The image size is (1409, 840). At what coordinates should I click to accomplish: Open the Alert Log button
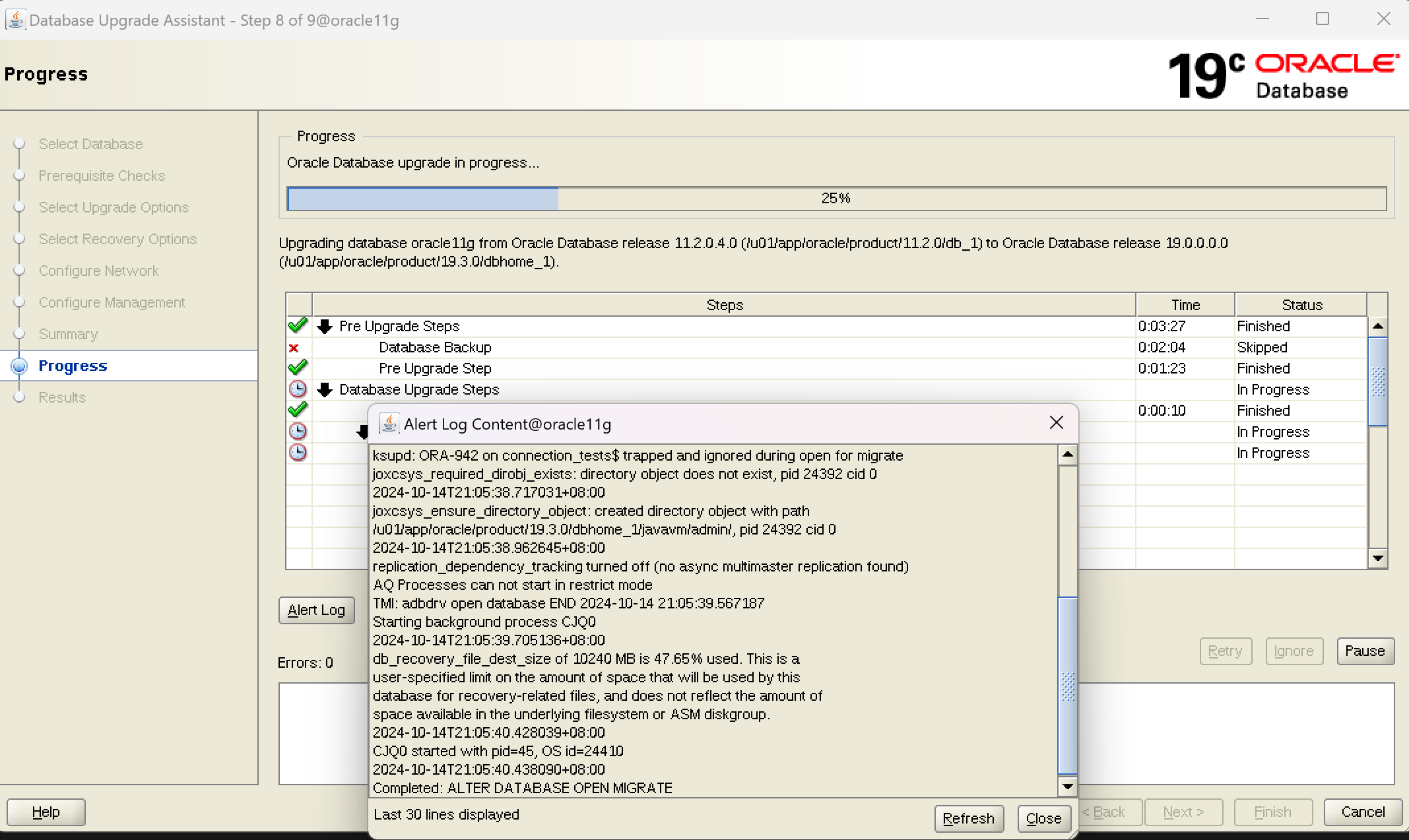pyautogui.click(x=316, y=610)
